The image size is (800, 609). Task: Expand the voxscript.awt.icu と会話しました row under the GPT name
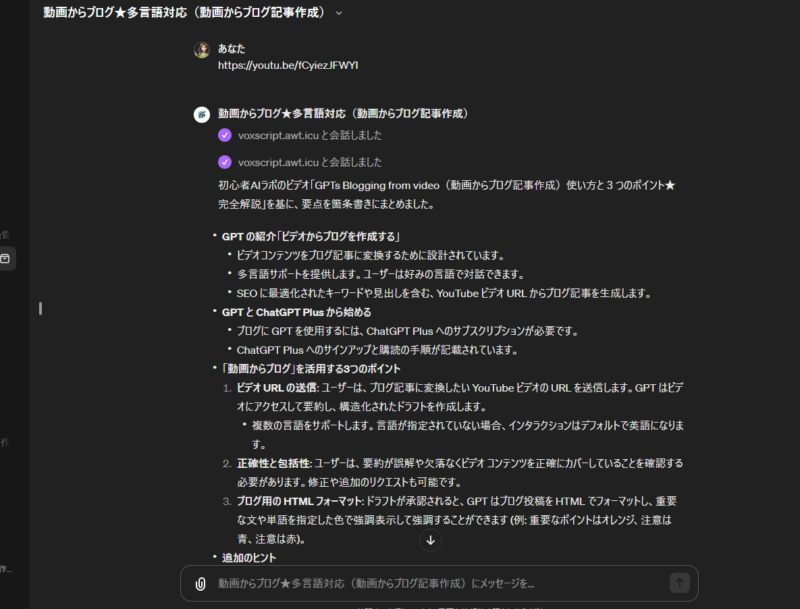[x=310, y=135]
